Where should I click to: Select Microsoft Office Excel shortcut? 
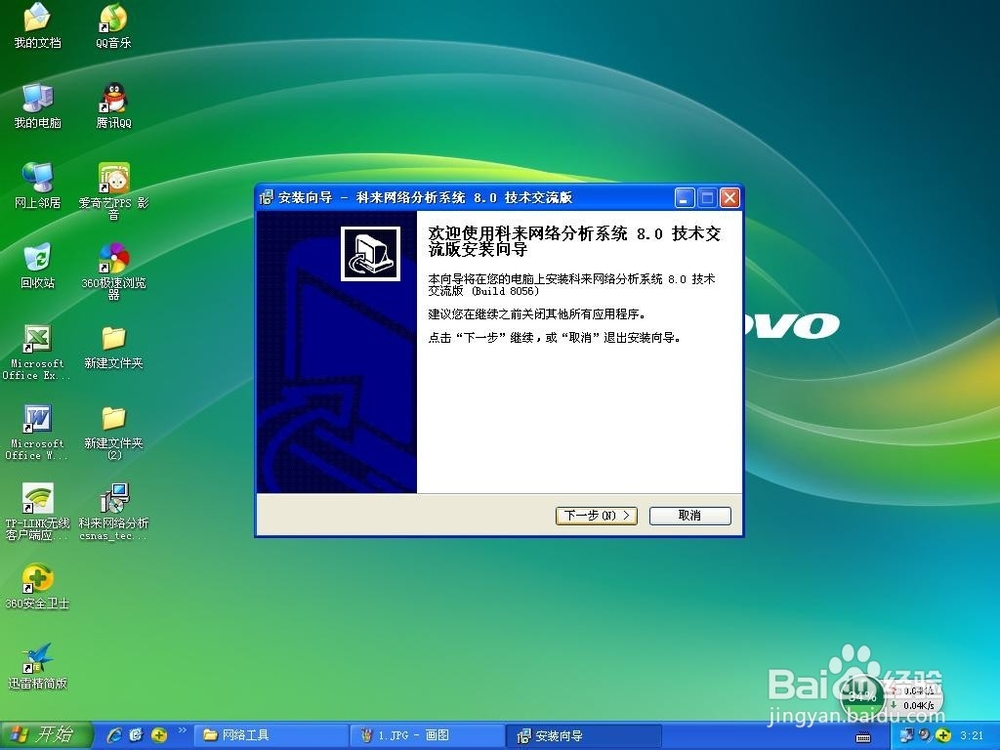(x=36, y=352)
